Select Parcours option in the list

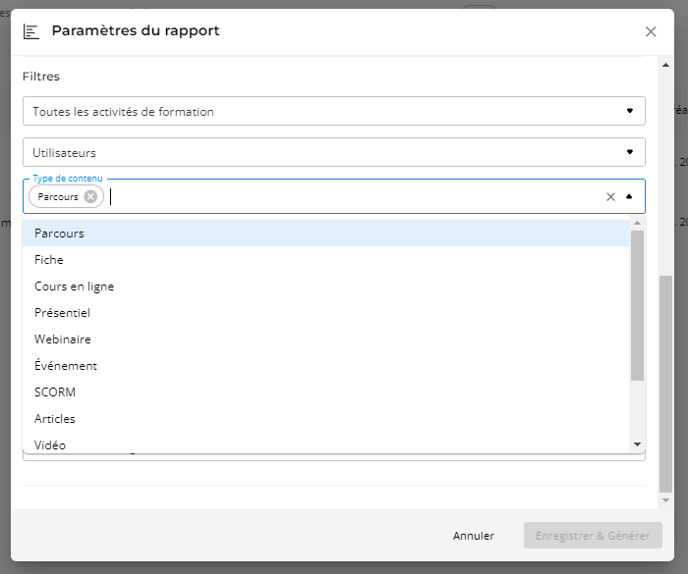[326, 233]
